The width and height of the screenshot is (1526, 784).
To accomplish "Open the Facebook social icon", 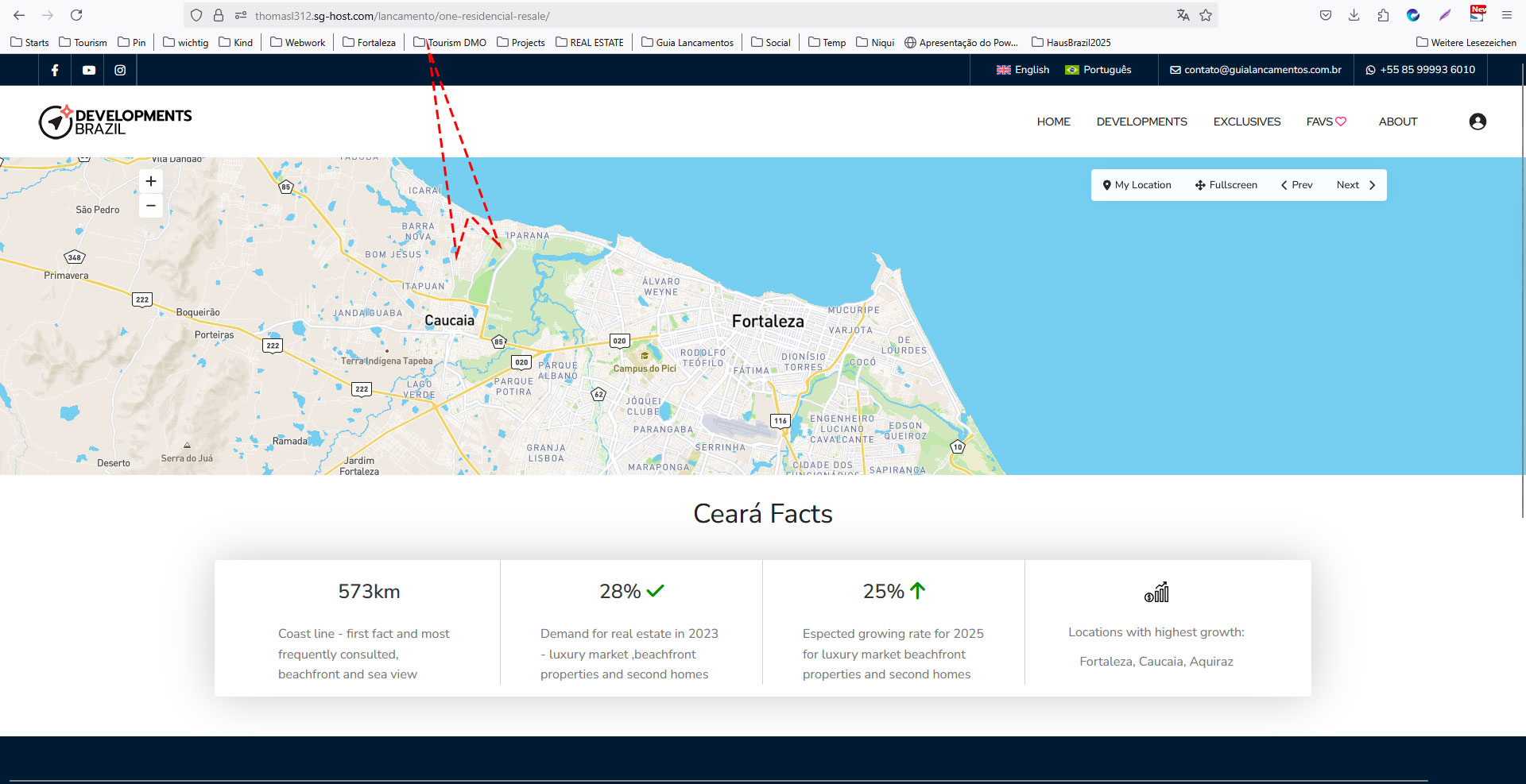I will pyautogui.click(x=55, y=70).
